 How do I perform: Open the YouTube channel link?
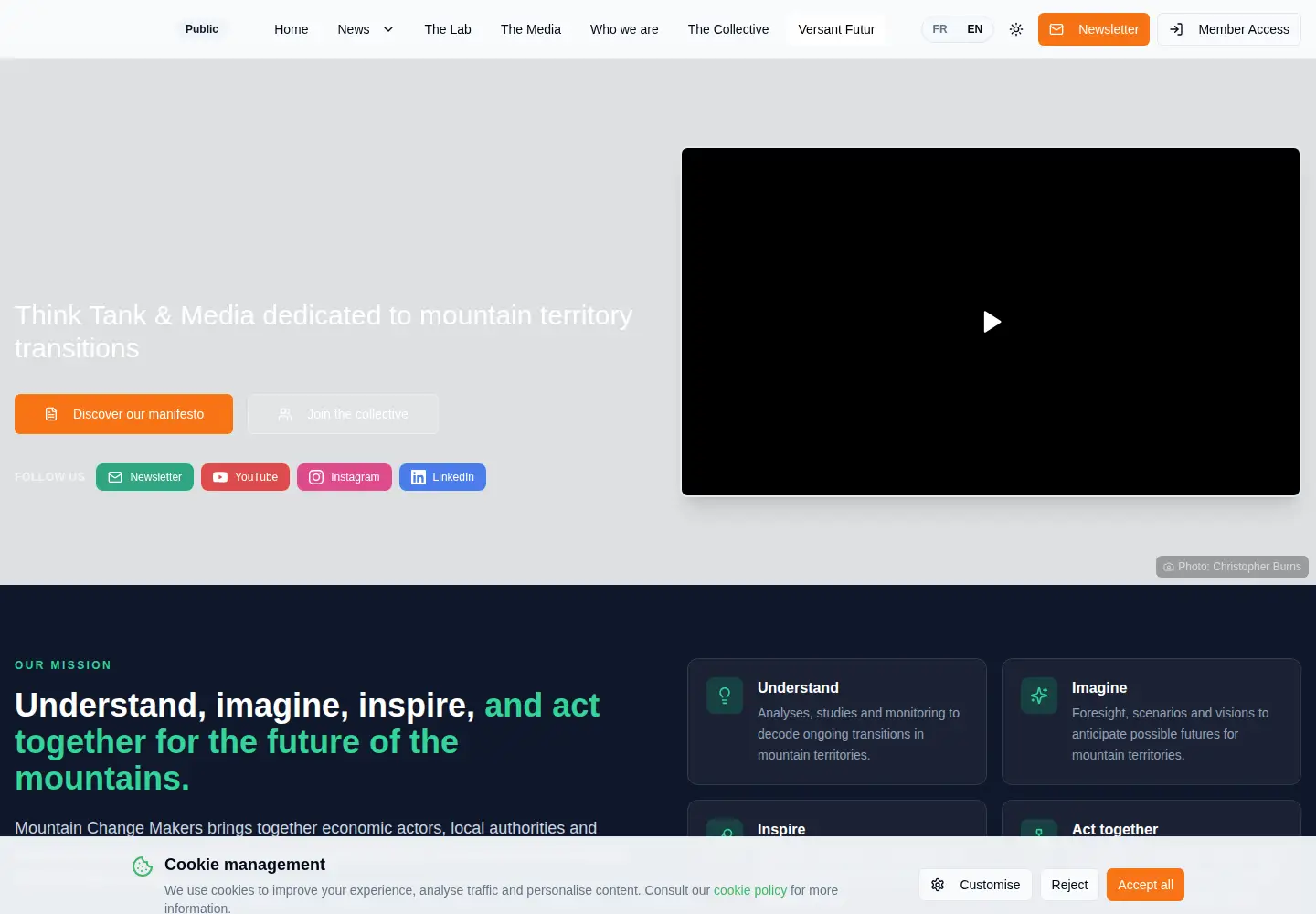245,477
